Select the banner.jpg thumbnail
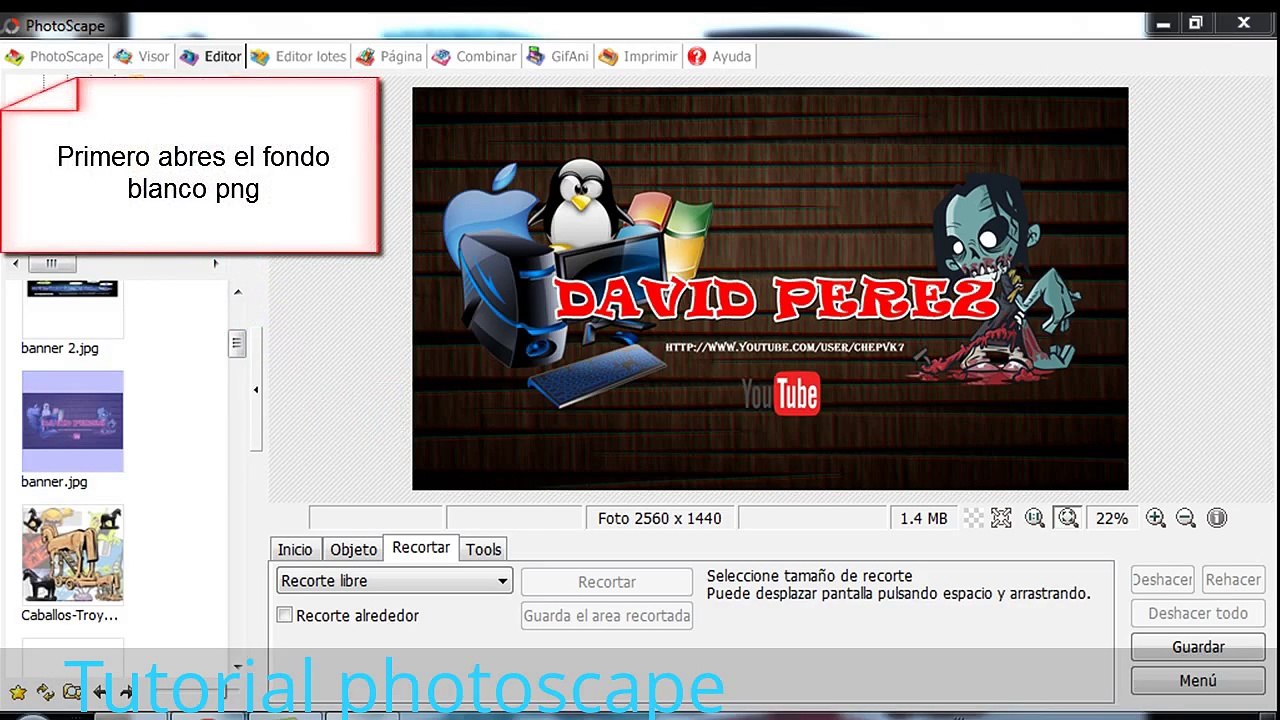 click(73, 421)
